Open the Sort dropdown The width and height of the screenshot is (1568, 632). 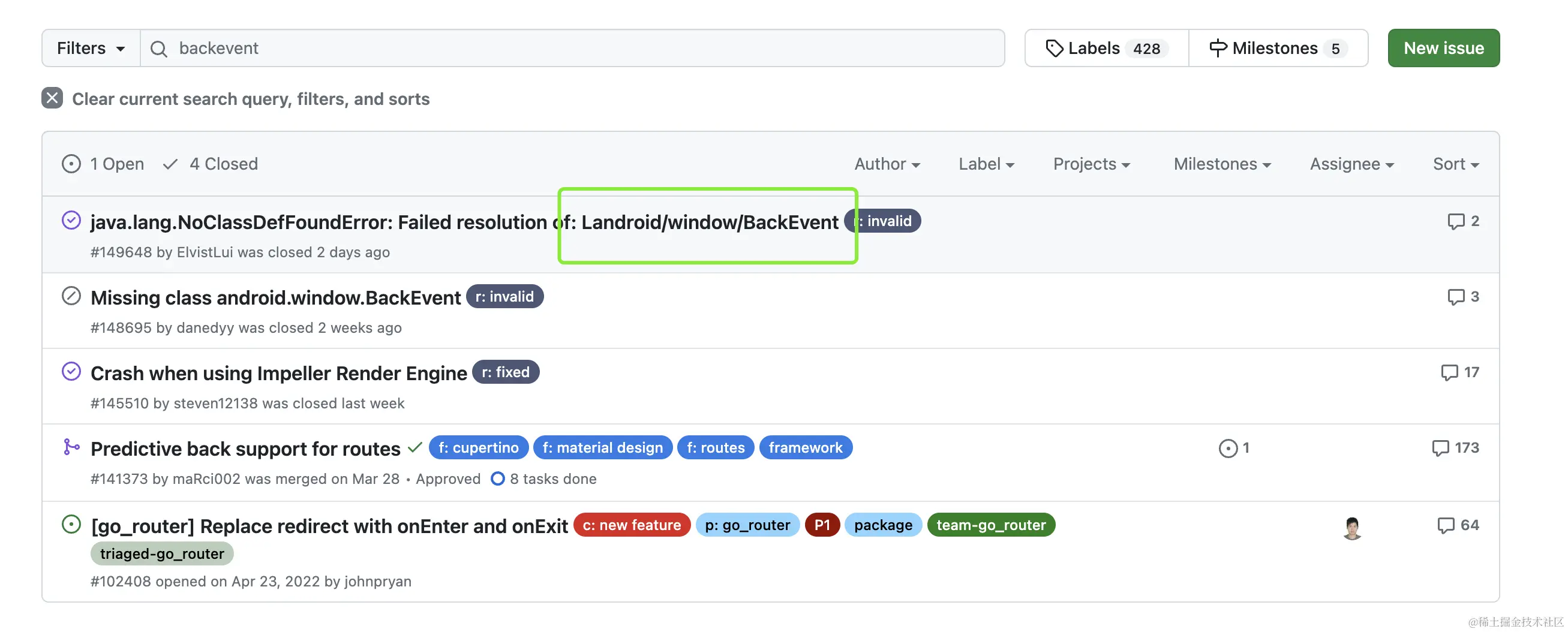(x=1456, y=164)
